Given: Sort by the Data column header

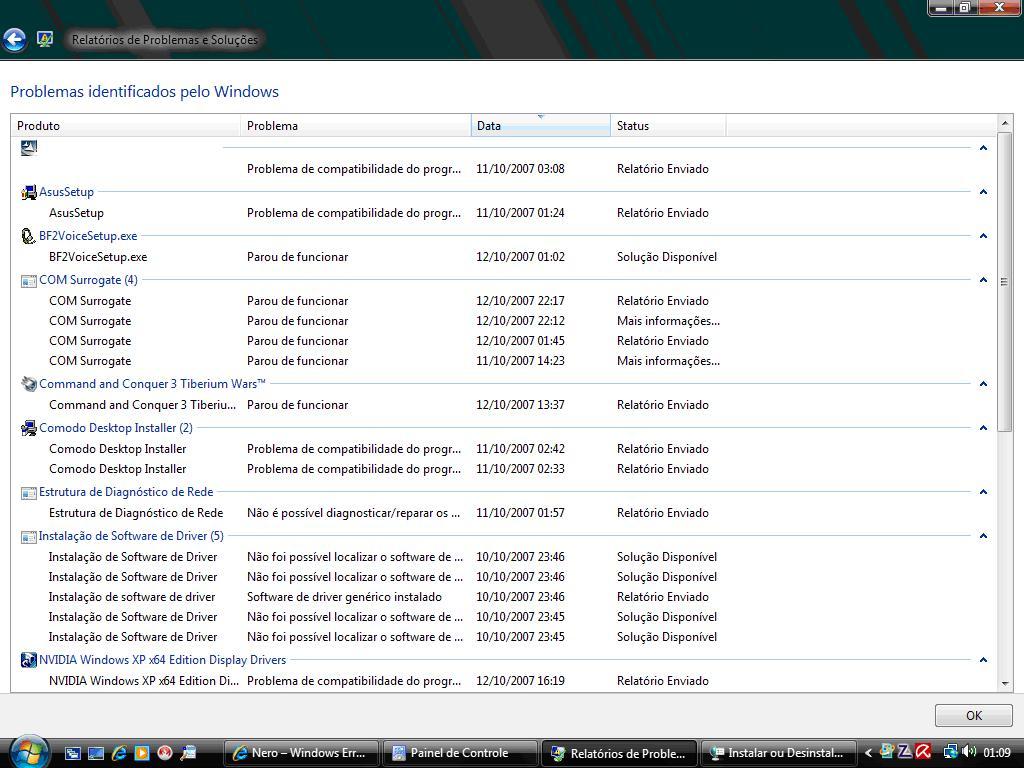Looking at the screenshot, I should (x=541, y=125).
